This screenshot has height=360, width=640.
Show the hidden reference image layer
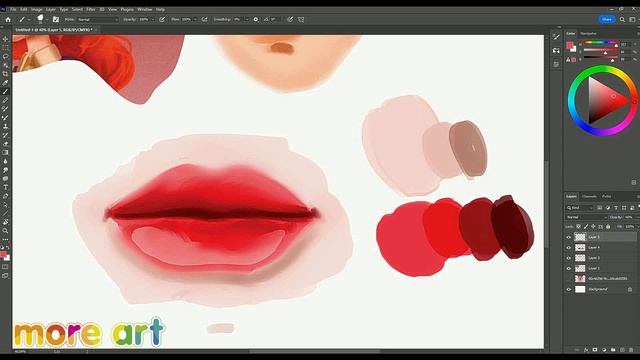569,279
